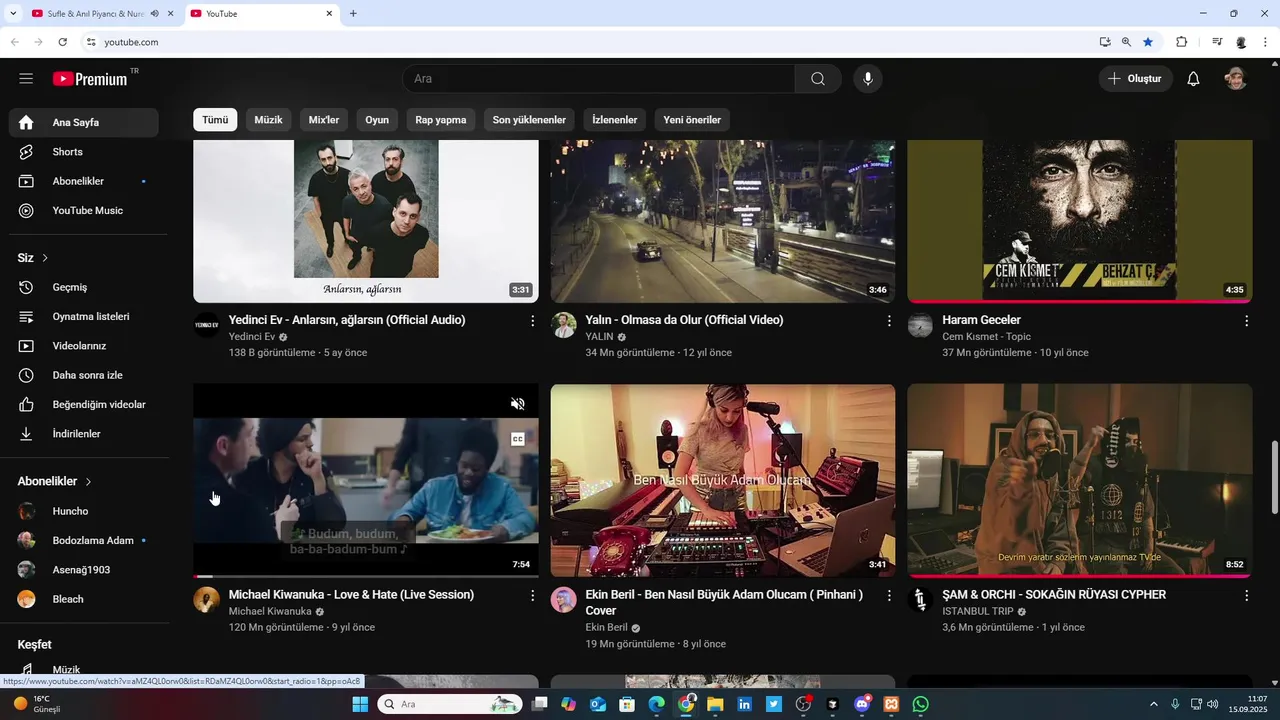The image size is (1280, 720).
Task: Open ISTANBUL TRIP channel avatar
Action: pos(920,599)
